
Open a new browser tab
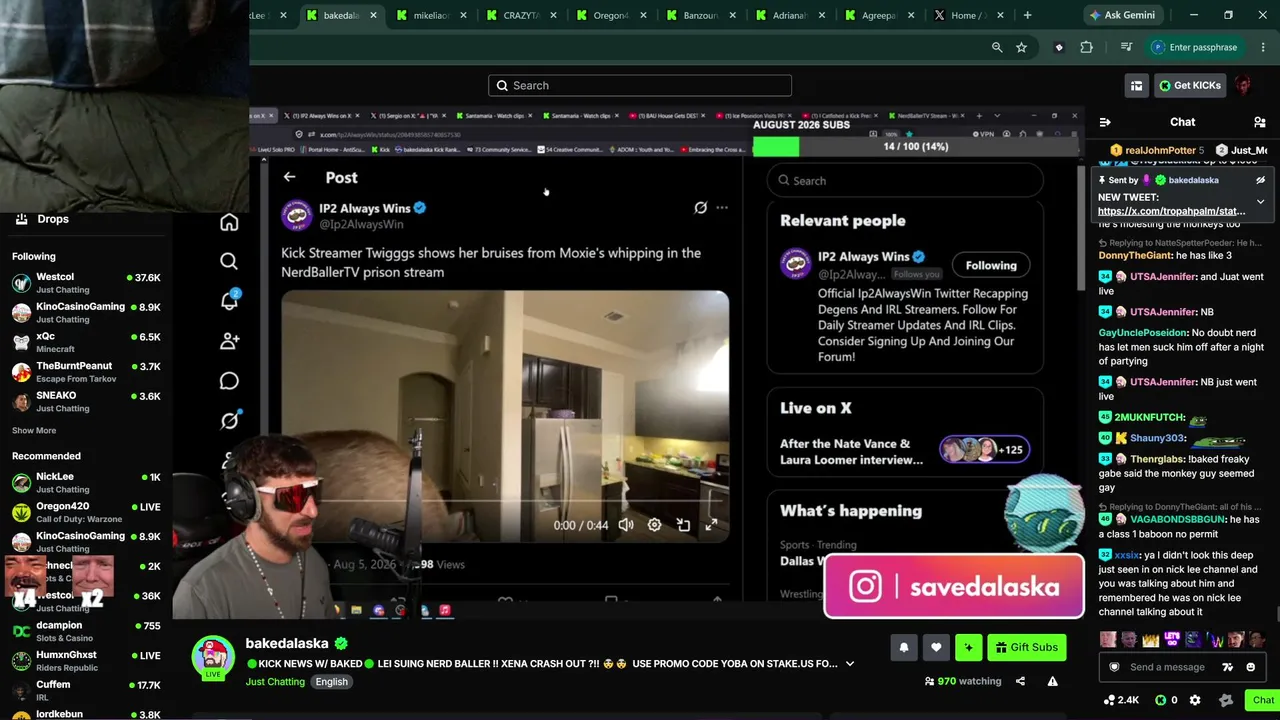(x=1028, y=15)
